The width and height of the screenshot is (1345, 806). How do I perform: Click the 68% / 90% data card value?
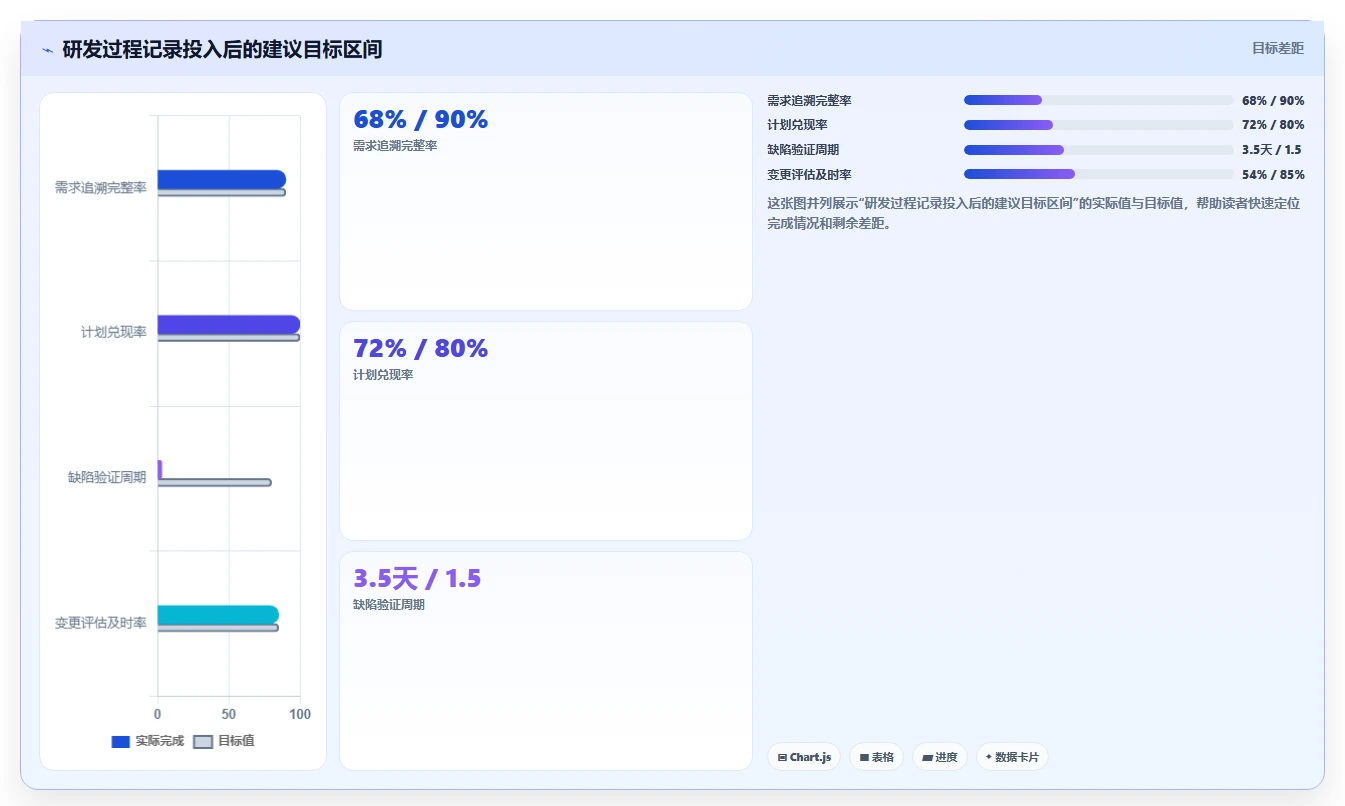(421, 120)
